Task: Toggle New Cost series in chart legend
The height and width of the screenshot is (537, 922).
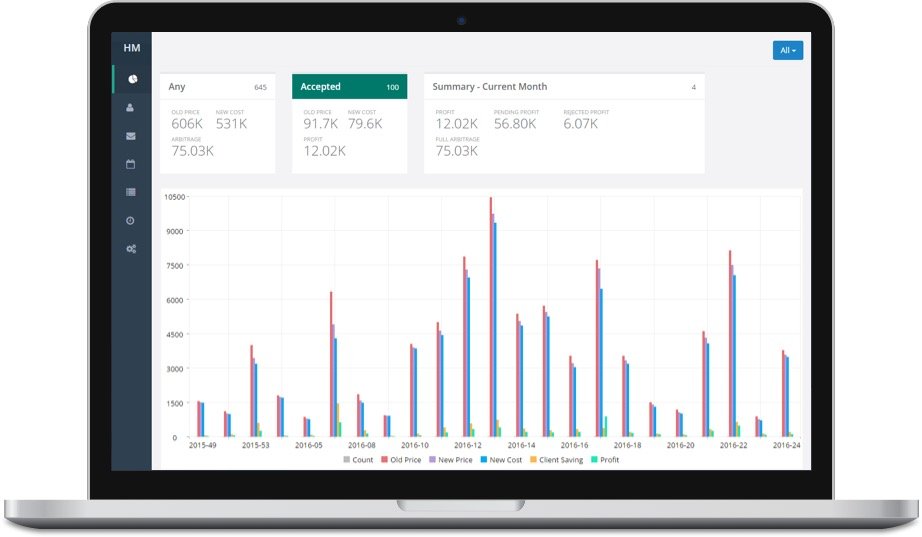Action: pos(501,460)
